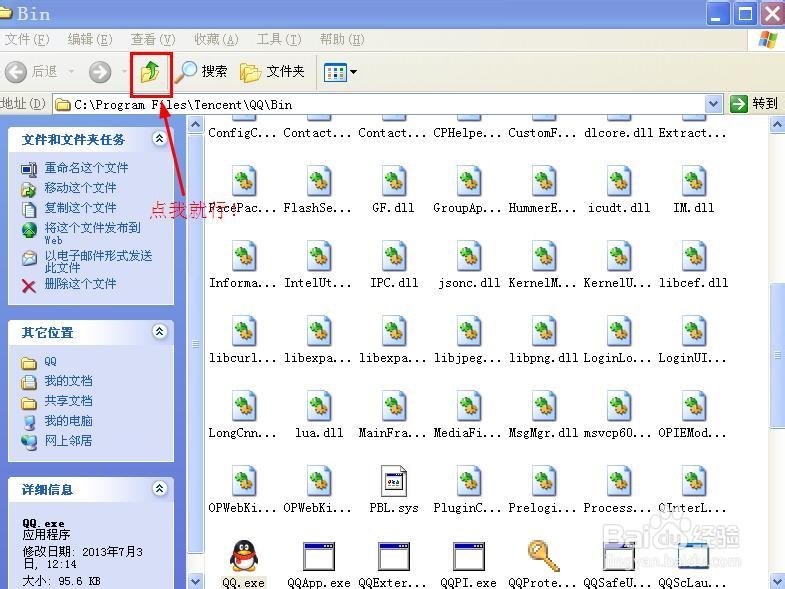Select the QQPI.exe file icon
Viewport: 785px width, 589px height.
click(x=469, y=556)
